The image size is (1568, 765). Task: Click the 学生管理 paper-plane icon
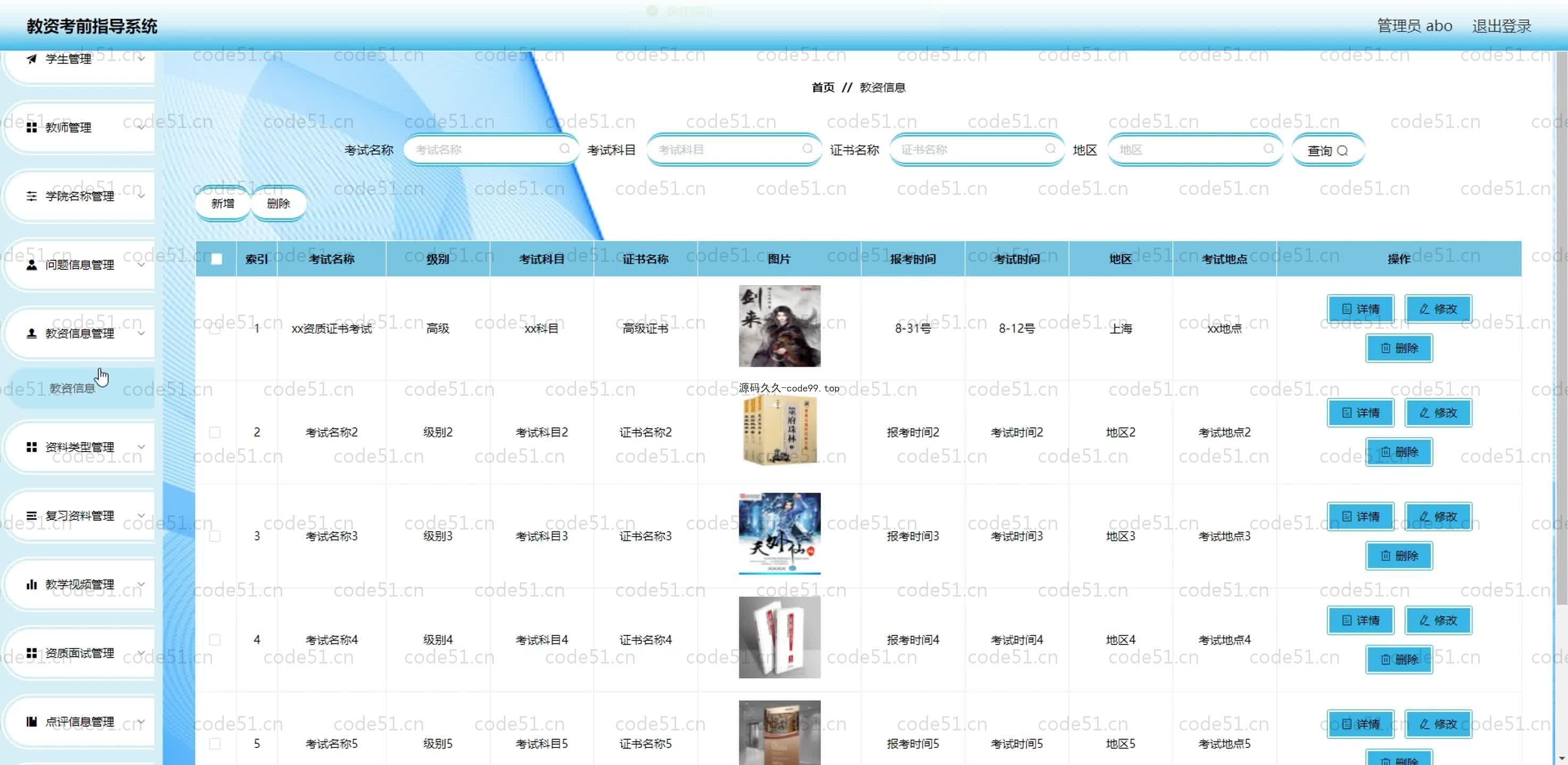coord(32,58)
